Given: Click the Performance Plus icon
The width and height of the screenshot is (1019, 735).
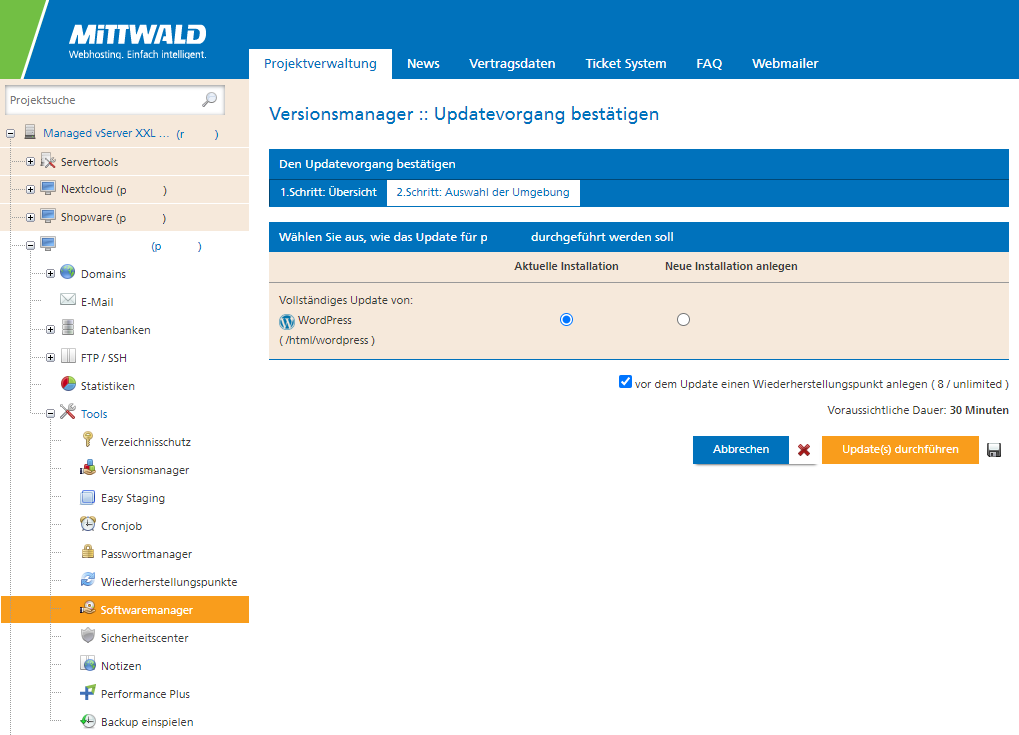Looking at the screenshot, I should point(88,693).
